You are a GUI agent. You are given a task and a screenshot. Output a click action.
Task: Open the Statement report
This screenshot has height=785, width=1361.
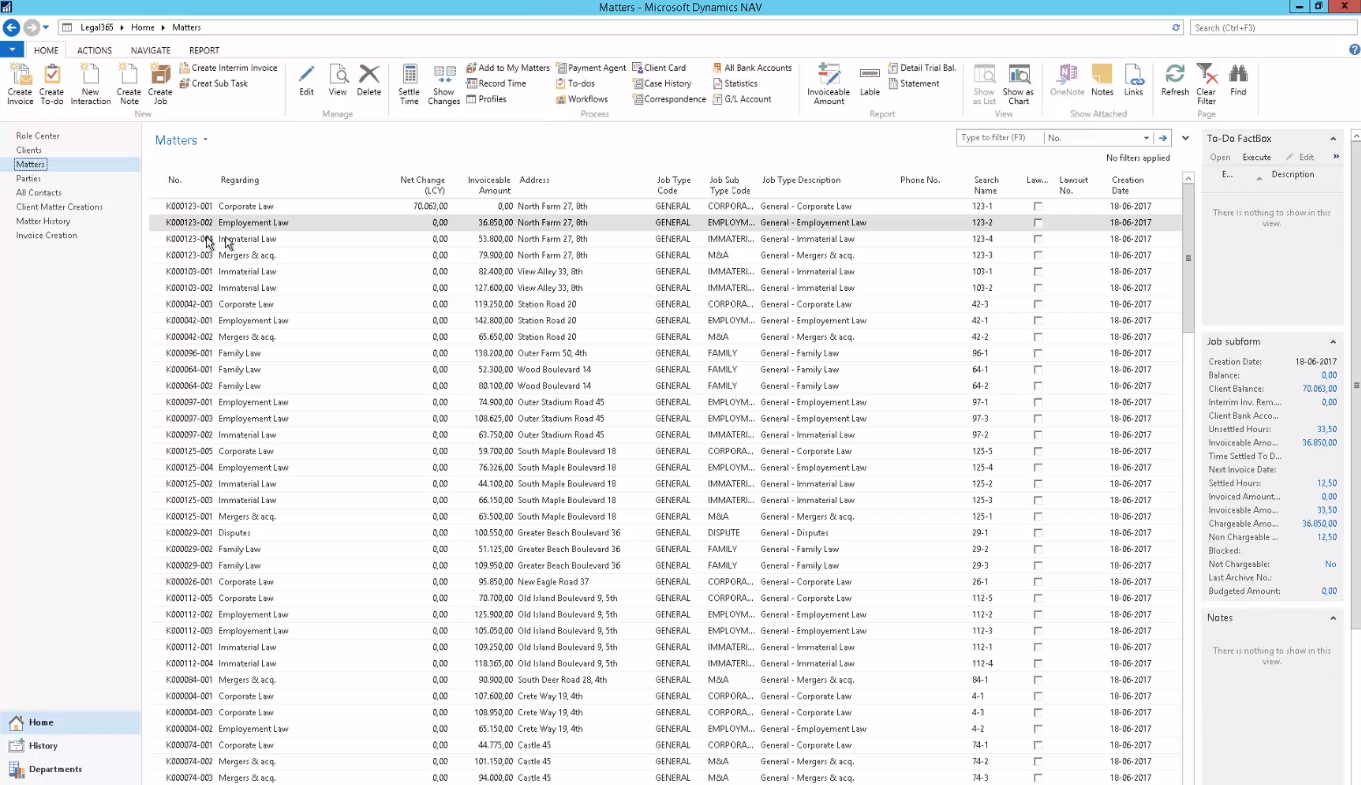913,84
